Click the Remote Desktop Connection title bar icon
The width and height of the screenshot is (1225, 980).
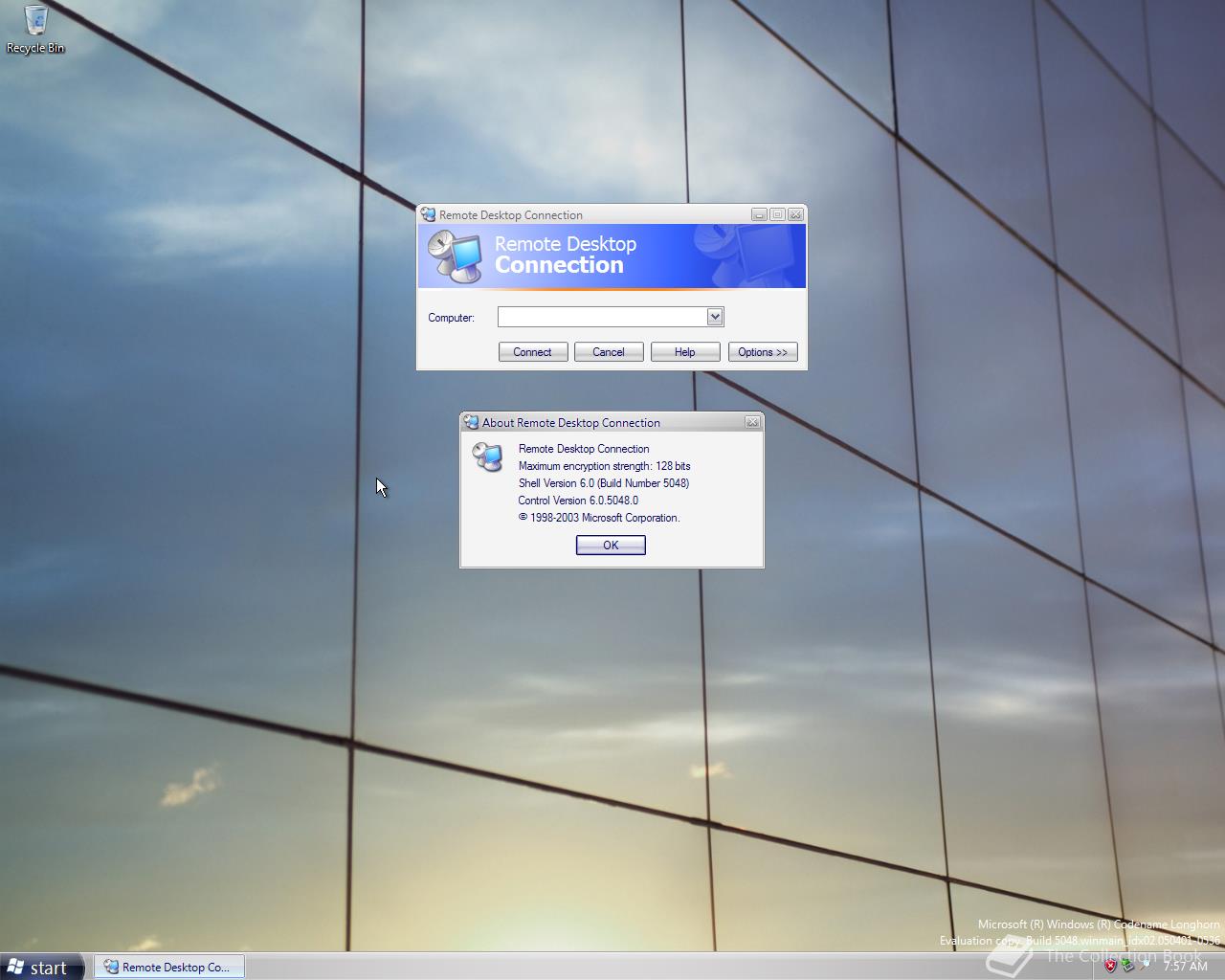click(x=428, y=214)
